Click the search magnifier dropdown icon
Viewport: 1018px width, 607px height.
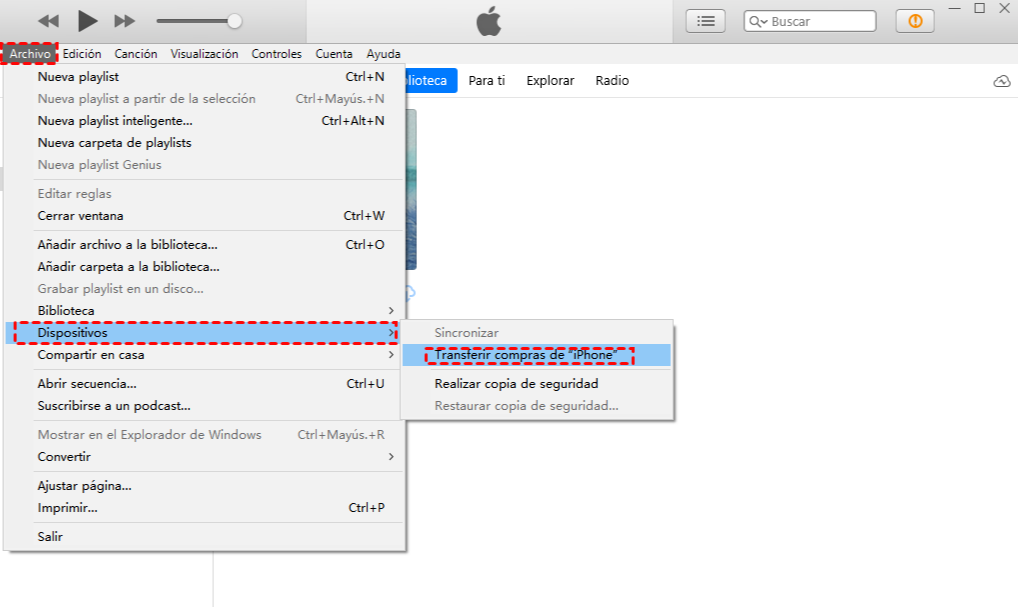coord(758,21)
